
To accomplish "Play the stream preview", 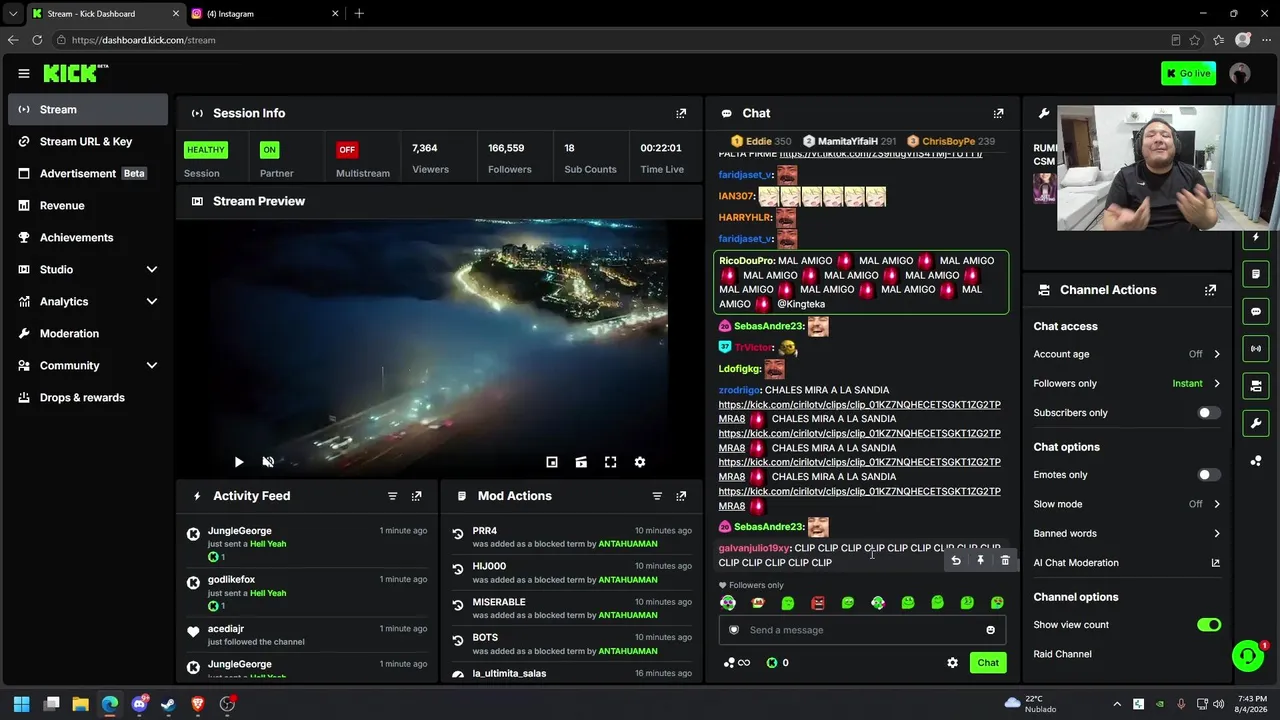I will click(x=239, y=462).
